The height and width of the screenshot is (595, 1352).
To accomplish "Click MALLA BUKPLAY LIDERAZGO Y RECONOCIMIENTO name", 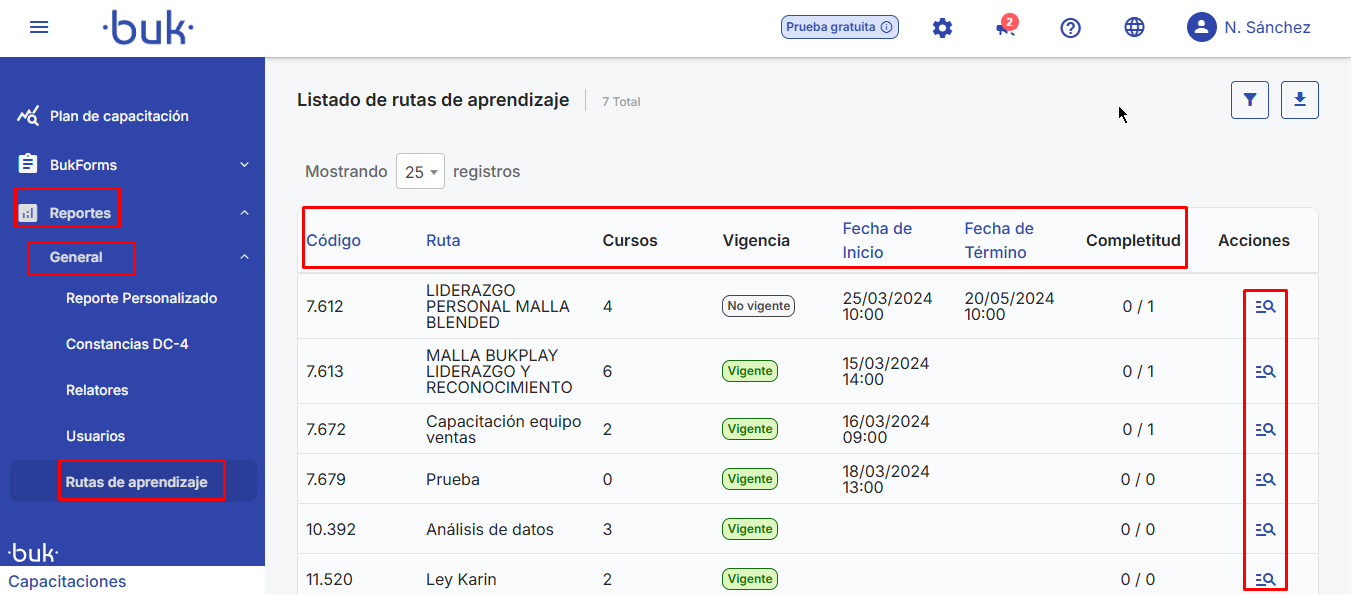I will point(499,371).
